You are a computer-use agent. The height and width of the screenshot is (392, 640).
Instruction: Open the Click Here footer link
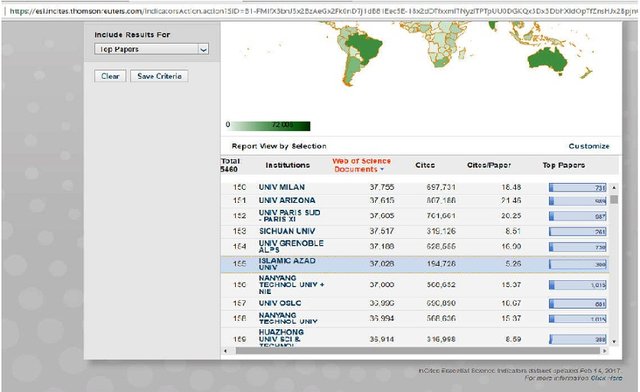point(606,378)
